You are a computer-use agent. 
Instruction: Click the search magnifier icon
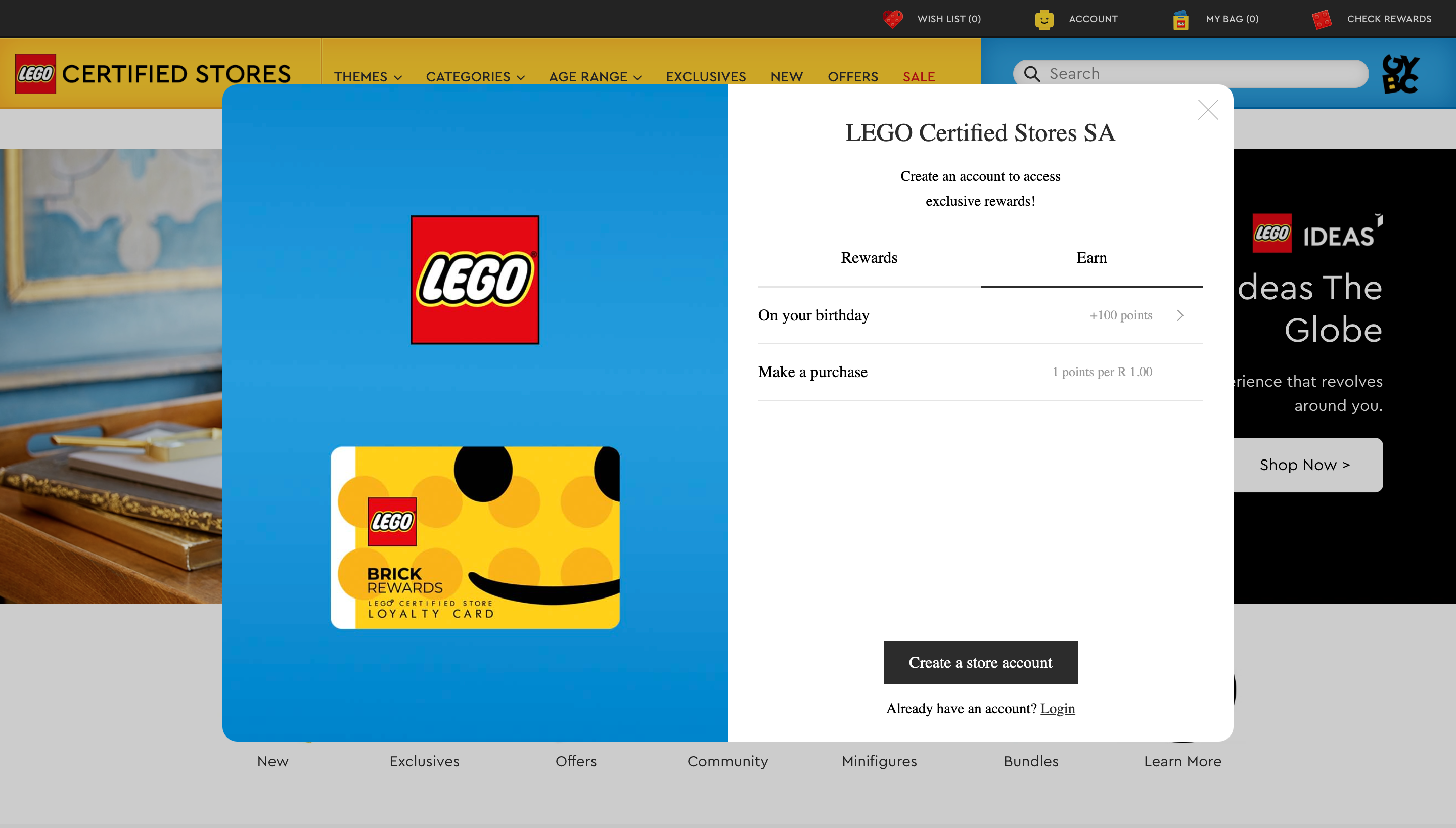pyautogui.click(x=1032, y=74)
